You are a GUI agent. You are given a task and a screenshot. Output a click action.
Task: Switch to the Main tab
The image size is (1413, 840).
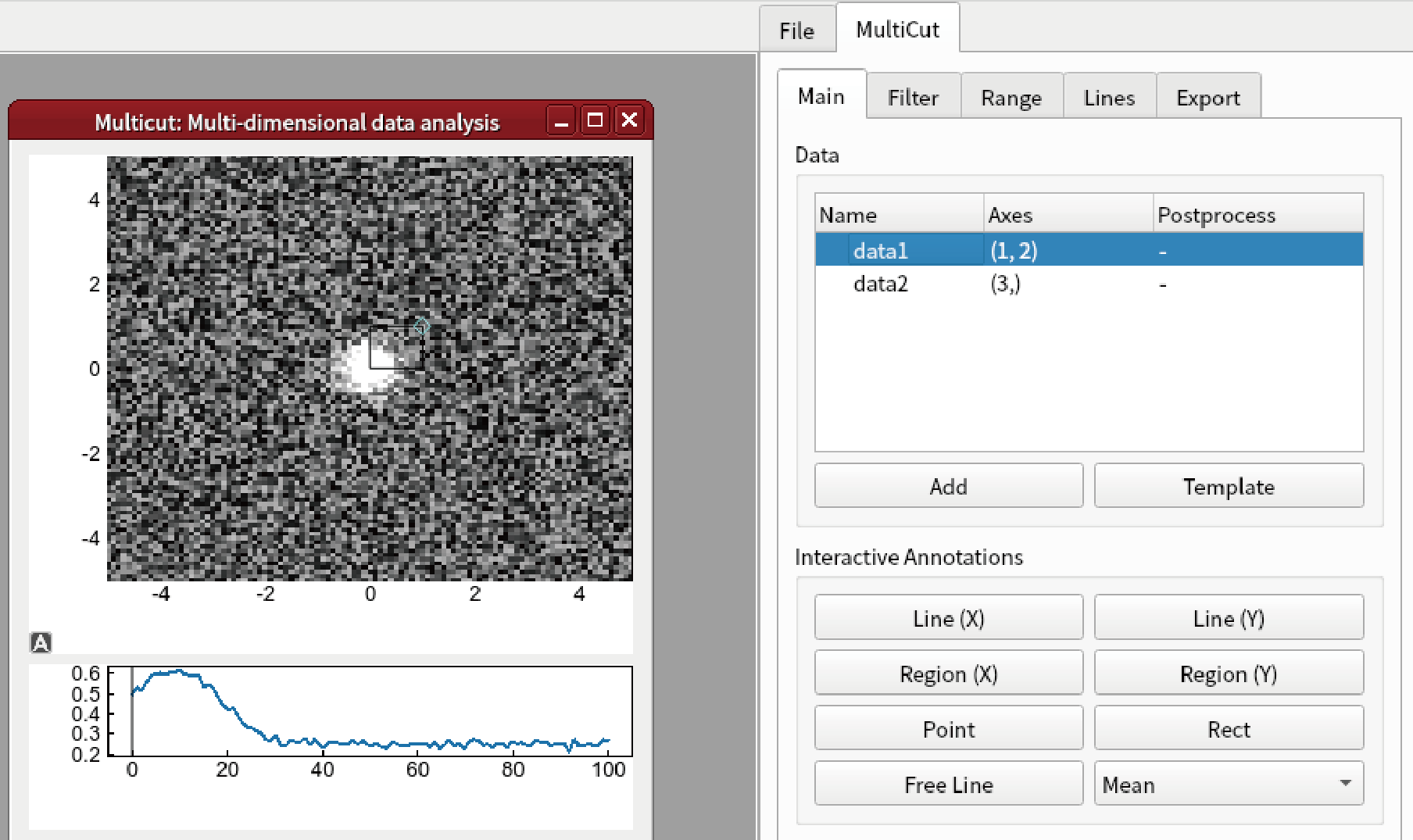point(821,96)
